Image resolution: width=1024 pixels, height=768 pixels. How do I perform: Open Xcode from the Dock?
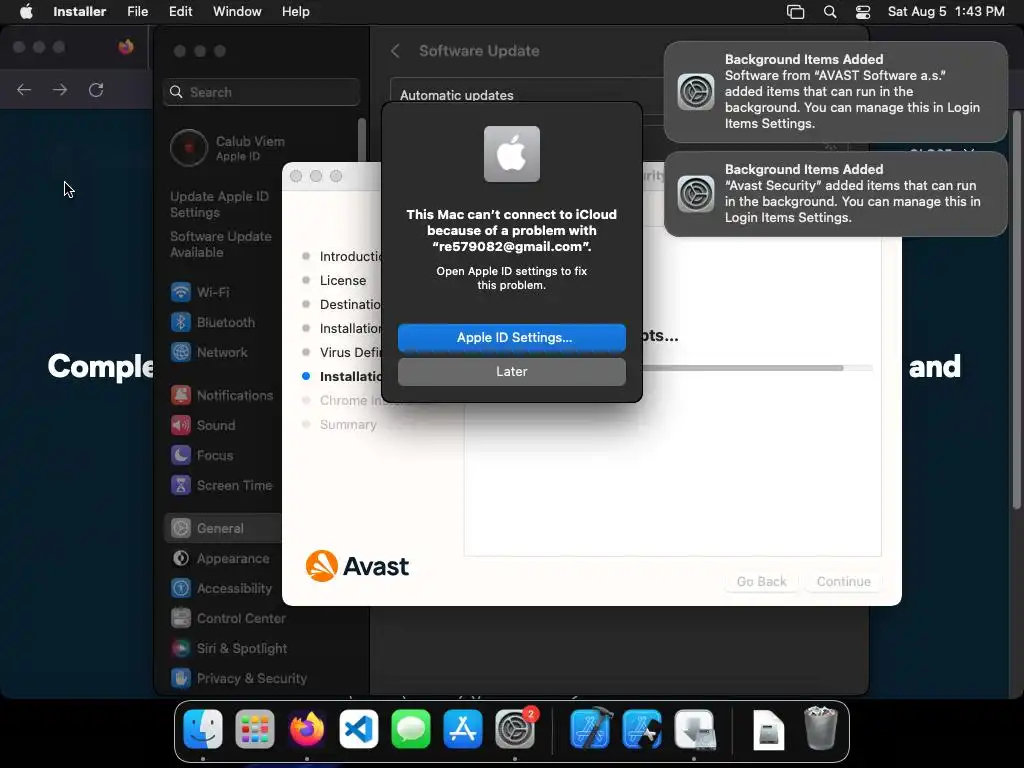pyautogui.click(x=590, y=729)
